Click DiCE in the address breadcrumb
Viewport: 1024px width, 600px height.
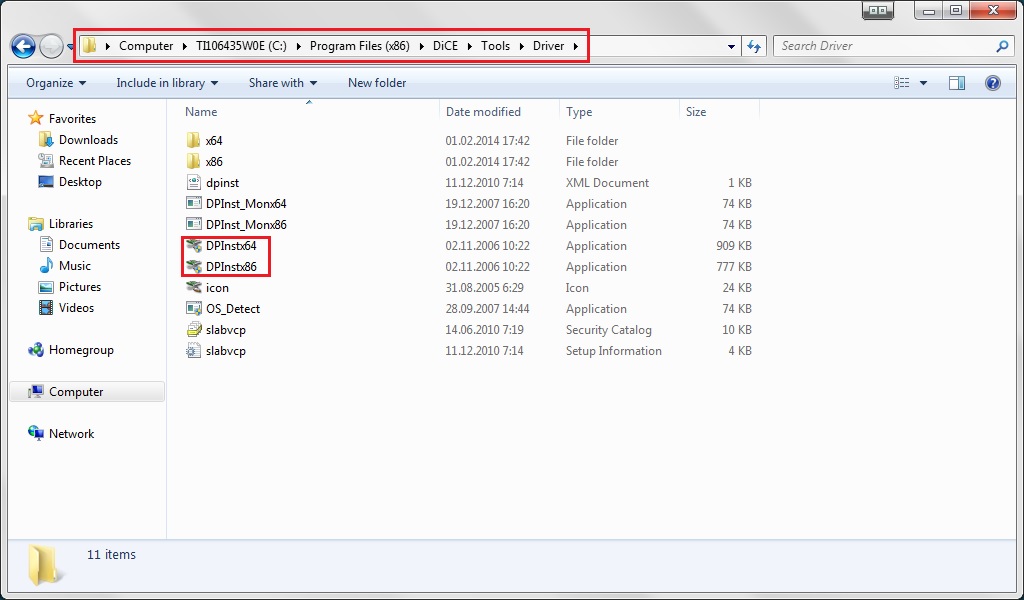(x=444, y=46)
